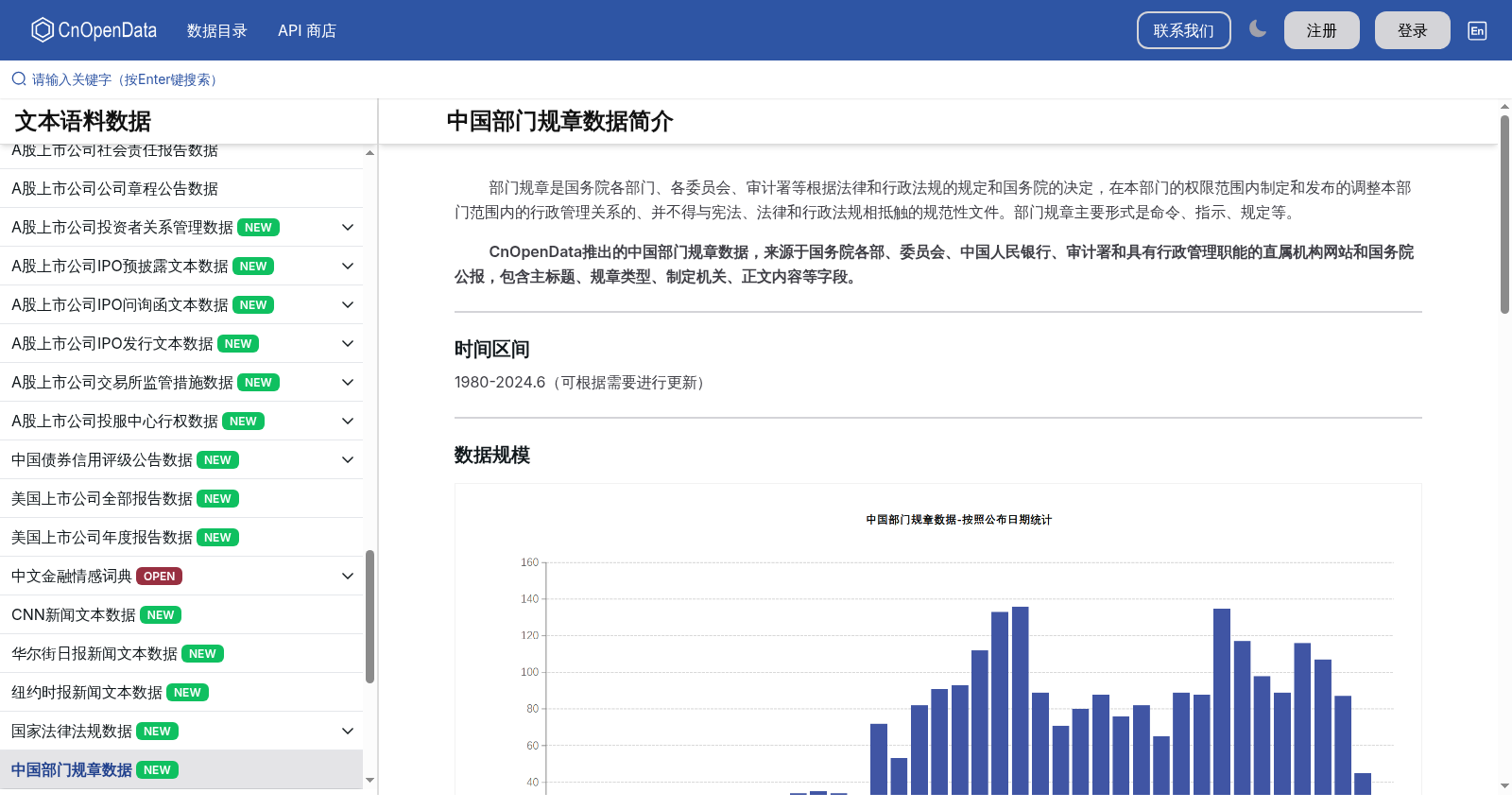Click NEW badge on 美国上市公司全部报告数据
Image resolution: width=1512 pixels, height=810 pixels.
coord(217,499)
